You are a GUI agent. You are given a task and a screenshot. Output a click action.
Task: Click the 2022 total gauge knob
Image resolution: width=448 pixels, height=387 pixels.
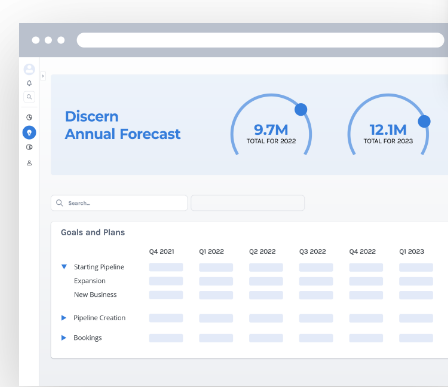(301, 109)
